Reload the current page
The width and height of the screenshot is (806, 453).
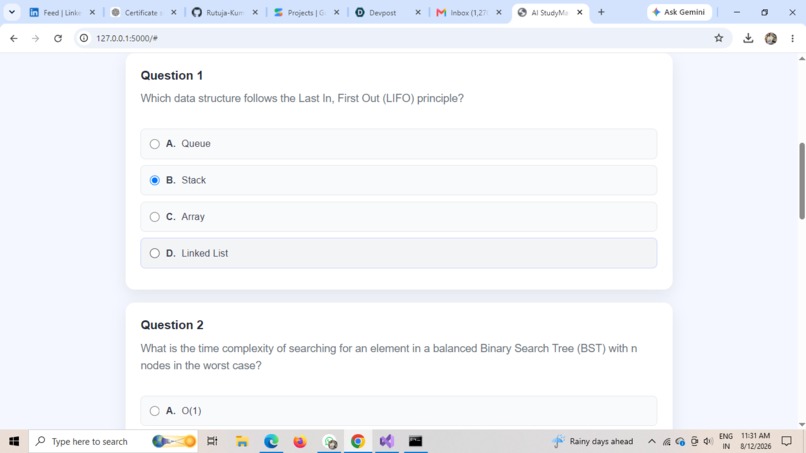click(x=58, y=38)
